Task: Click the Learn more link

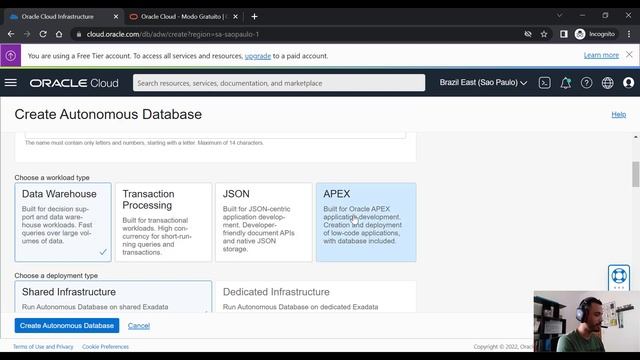Action: click(601, 55)
